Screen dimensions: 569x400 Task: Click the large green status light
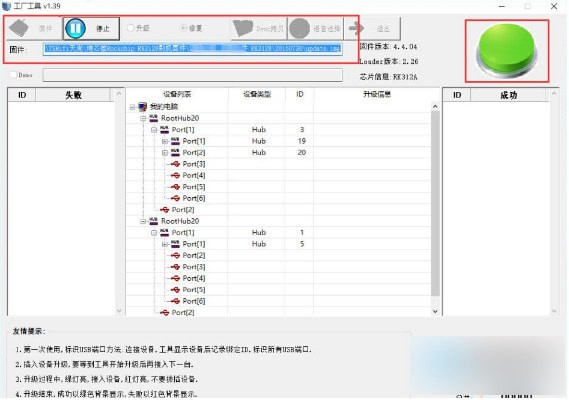point(507,51)
